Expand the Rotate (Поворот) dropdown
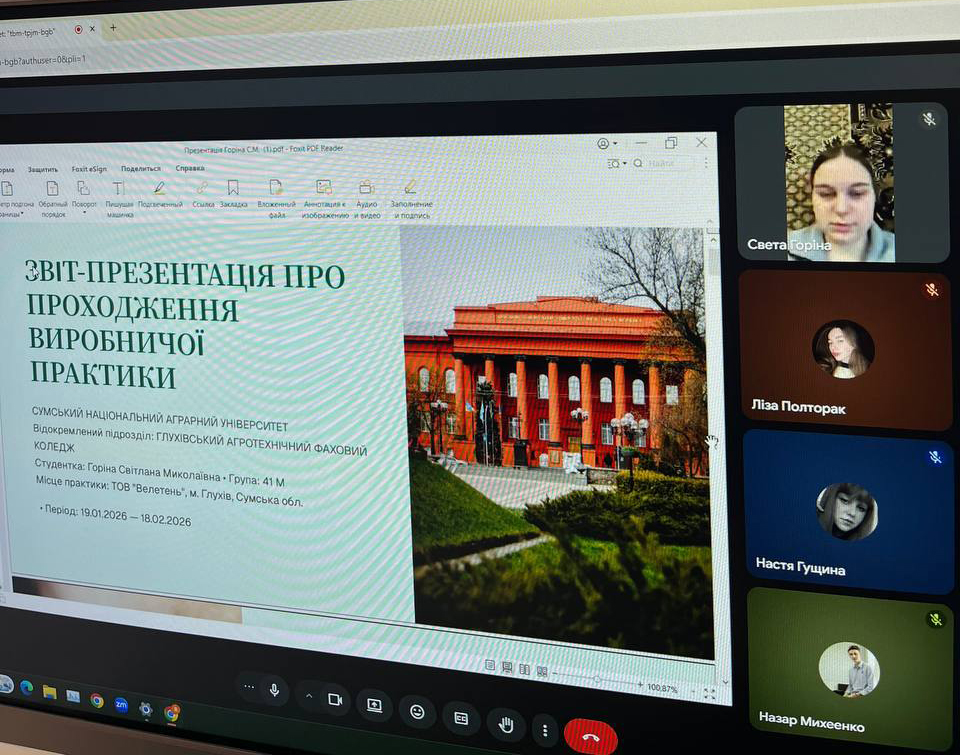The height and width of the screenshot is (755, 960). tap(85, 212)
